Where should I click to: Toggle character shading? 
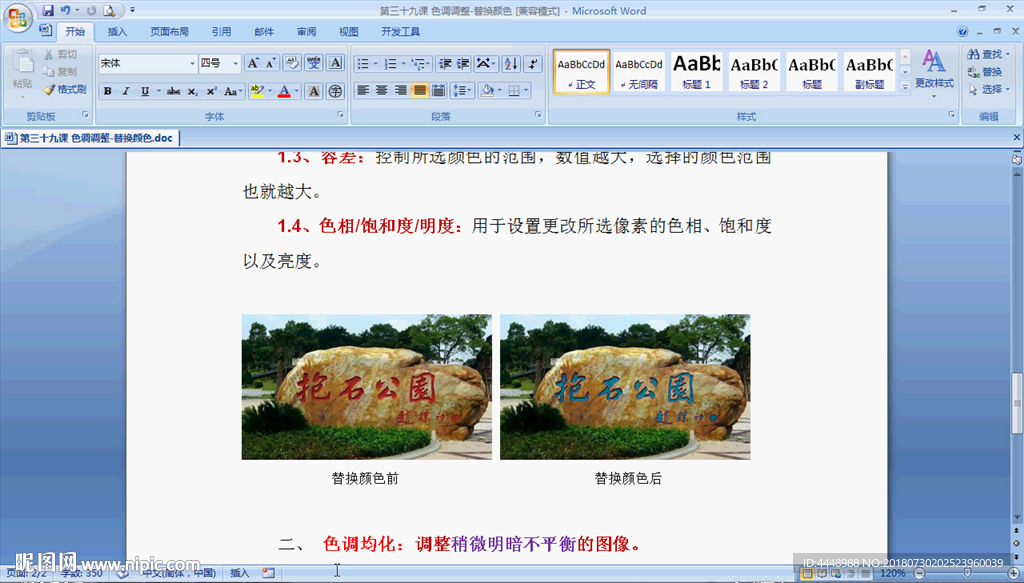click(x=314, y=91)
